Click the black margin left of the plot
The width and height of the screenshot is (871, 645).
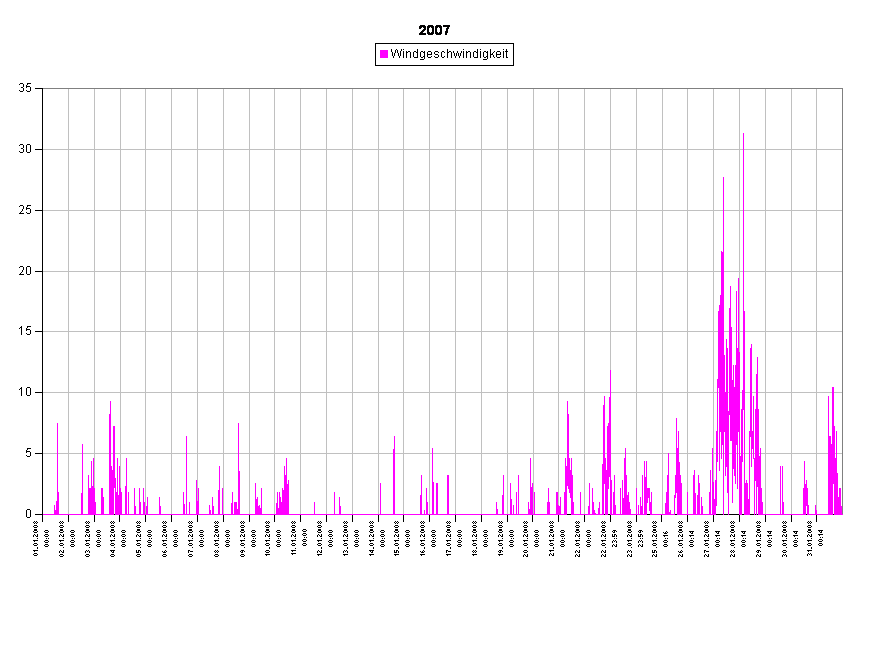20,300
